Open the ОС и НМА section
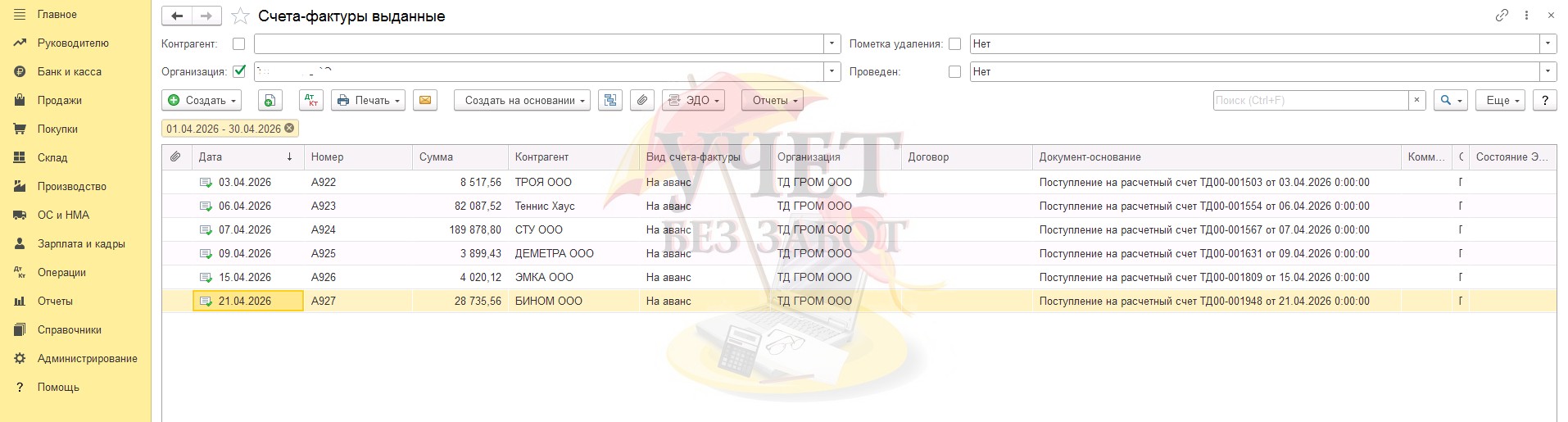Viewport: 1568px width, 422px height. [x=63, y=216]
